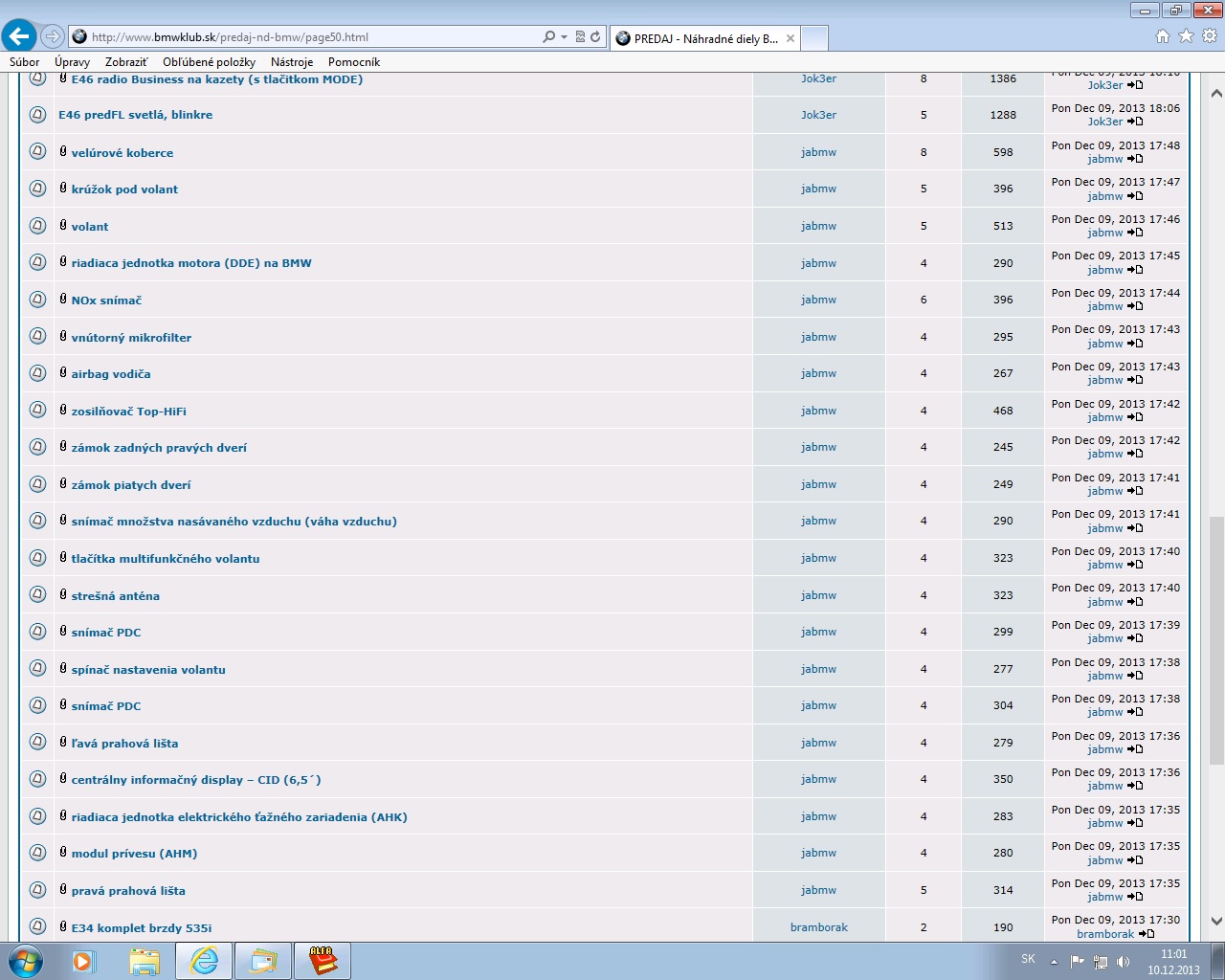Click the vertical scrollbar down arrow
This screenshot has width=1225, height=980.
1216,922
